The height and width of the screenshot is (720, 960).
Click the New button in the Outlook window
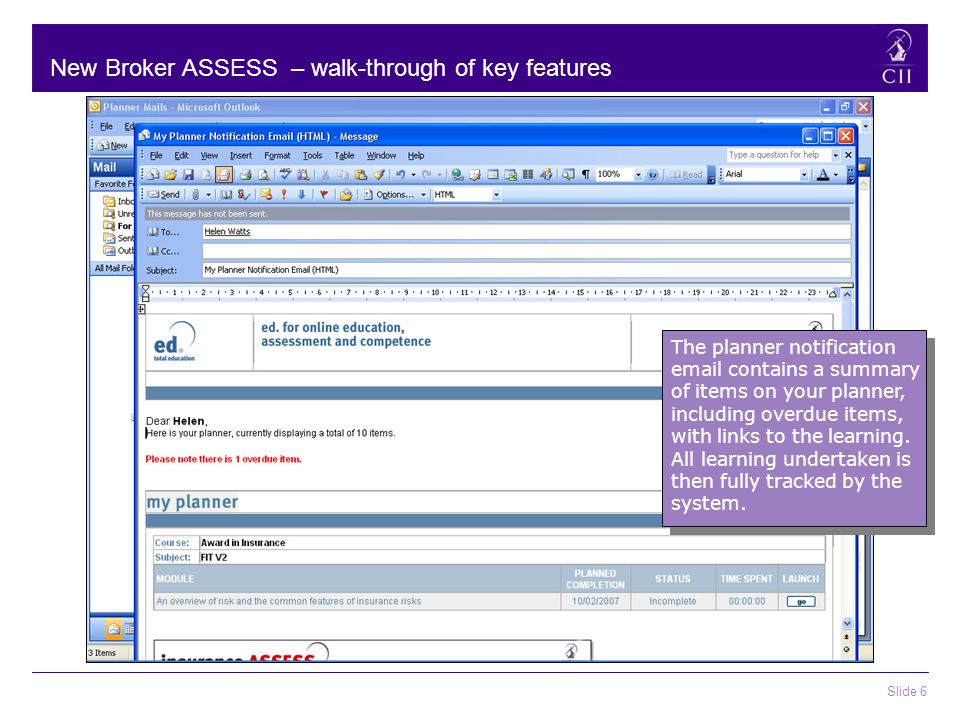point(113,145)
